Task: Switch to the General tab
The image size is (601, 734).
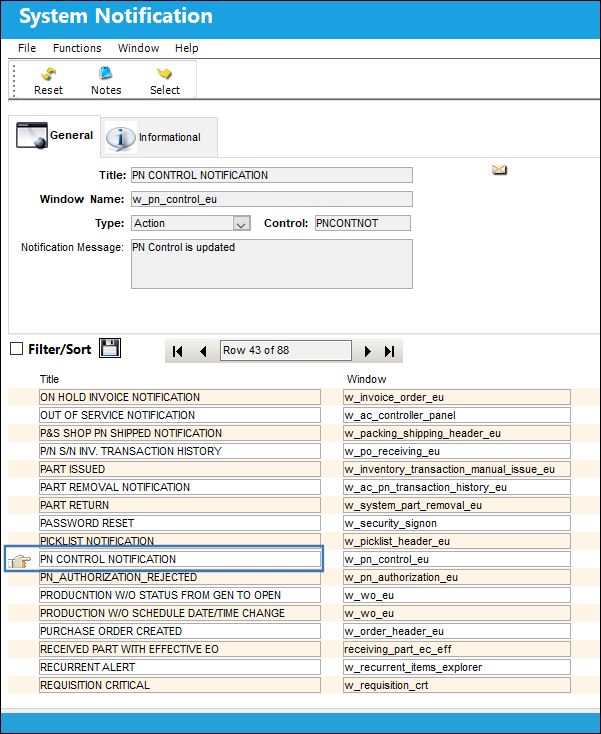Action: [54, 135]
